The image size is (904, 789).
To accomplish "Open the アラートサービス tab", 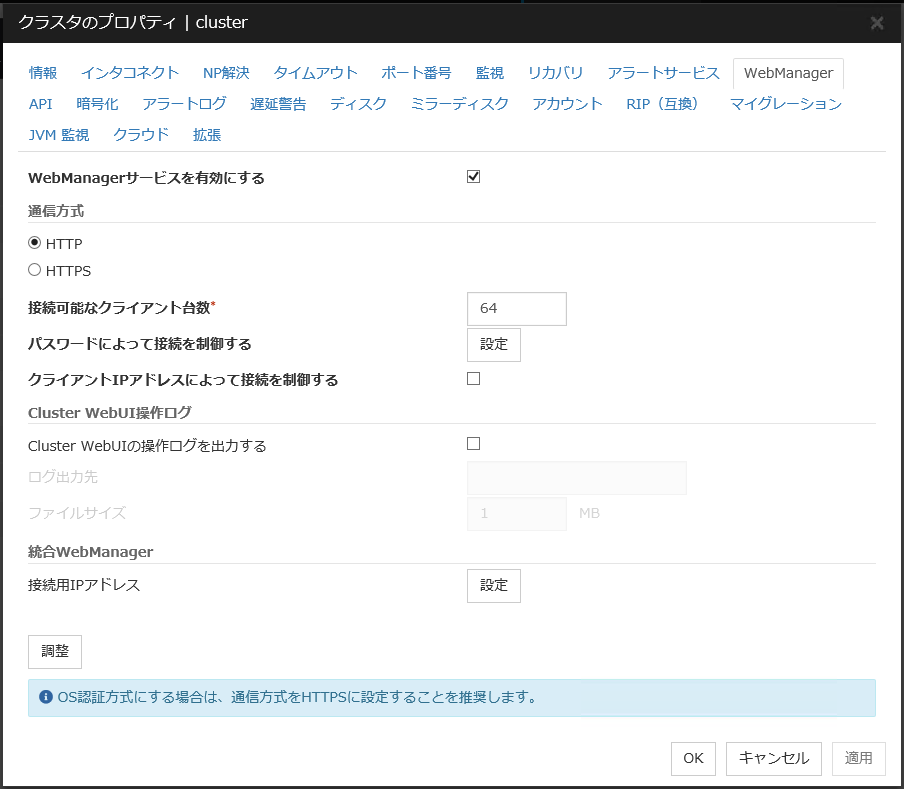I will pyautogui.click(x=663, y=73).
